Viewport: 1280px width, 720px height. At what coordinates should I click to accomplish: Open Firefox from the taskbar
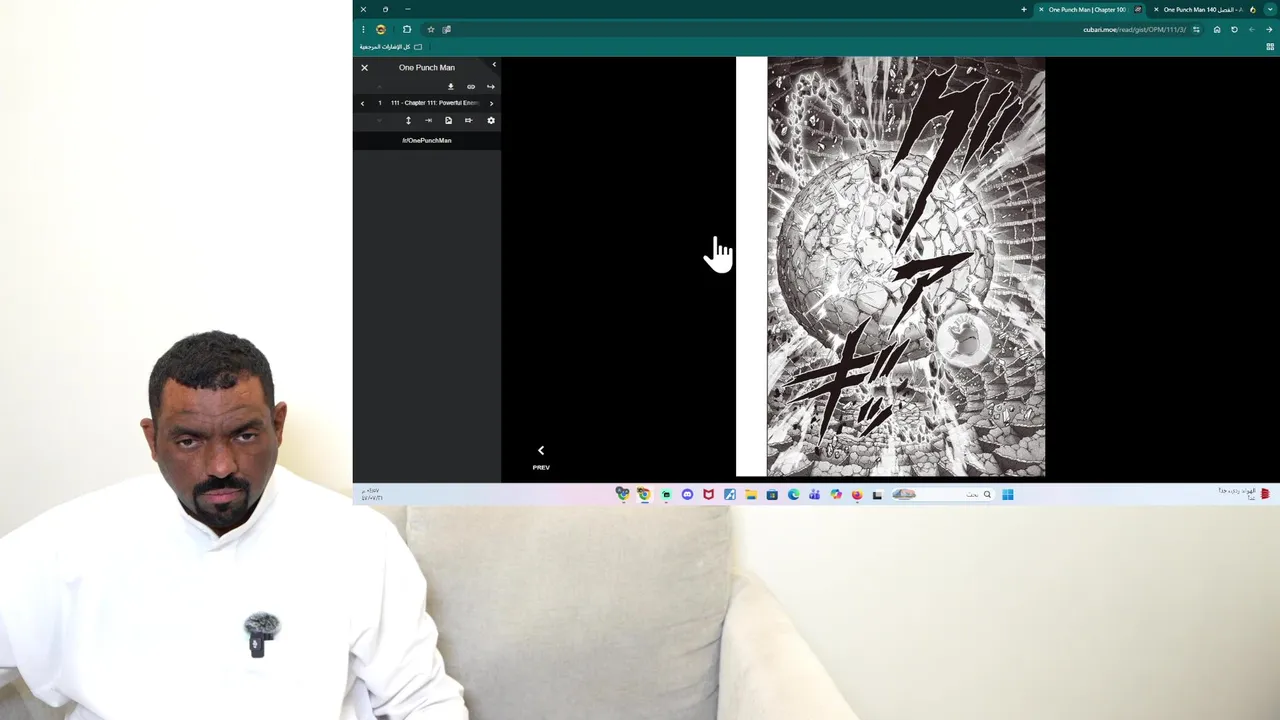[x=857, y=495]
